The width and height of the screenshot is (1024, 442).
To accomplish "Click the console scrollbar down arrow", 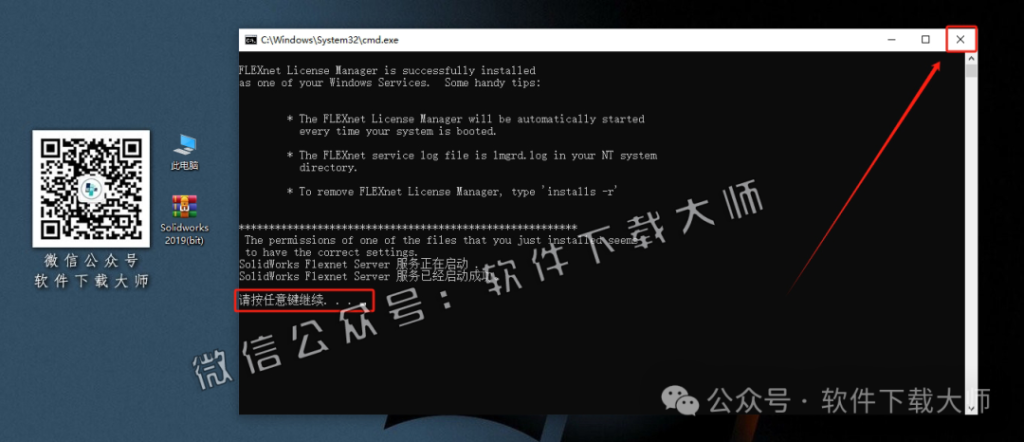I will [x=971, y=407].
